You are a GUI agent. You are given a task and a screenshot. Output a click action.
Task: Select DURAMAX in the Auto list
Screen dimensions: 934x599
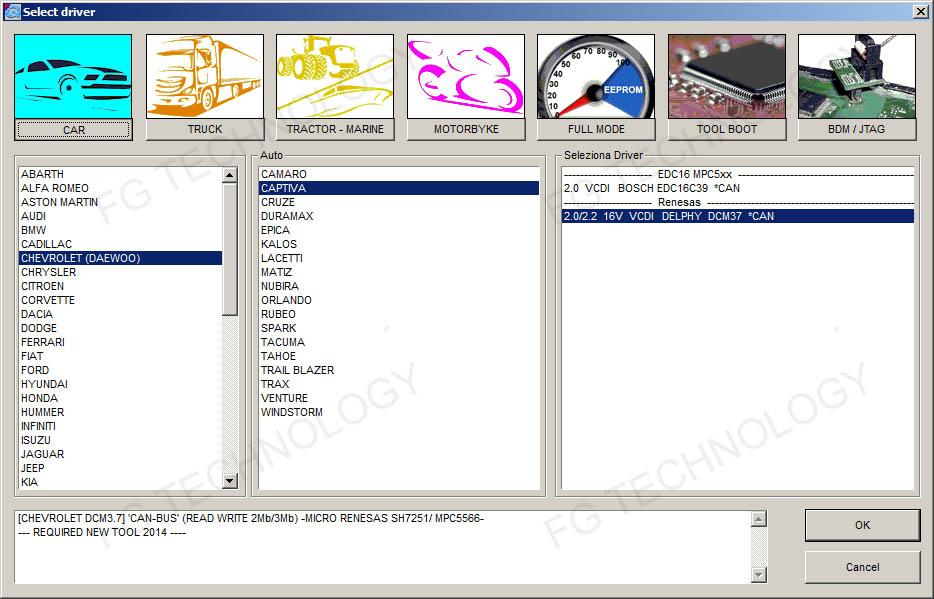pos(399,216)
